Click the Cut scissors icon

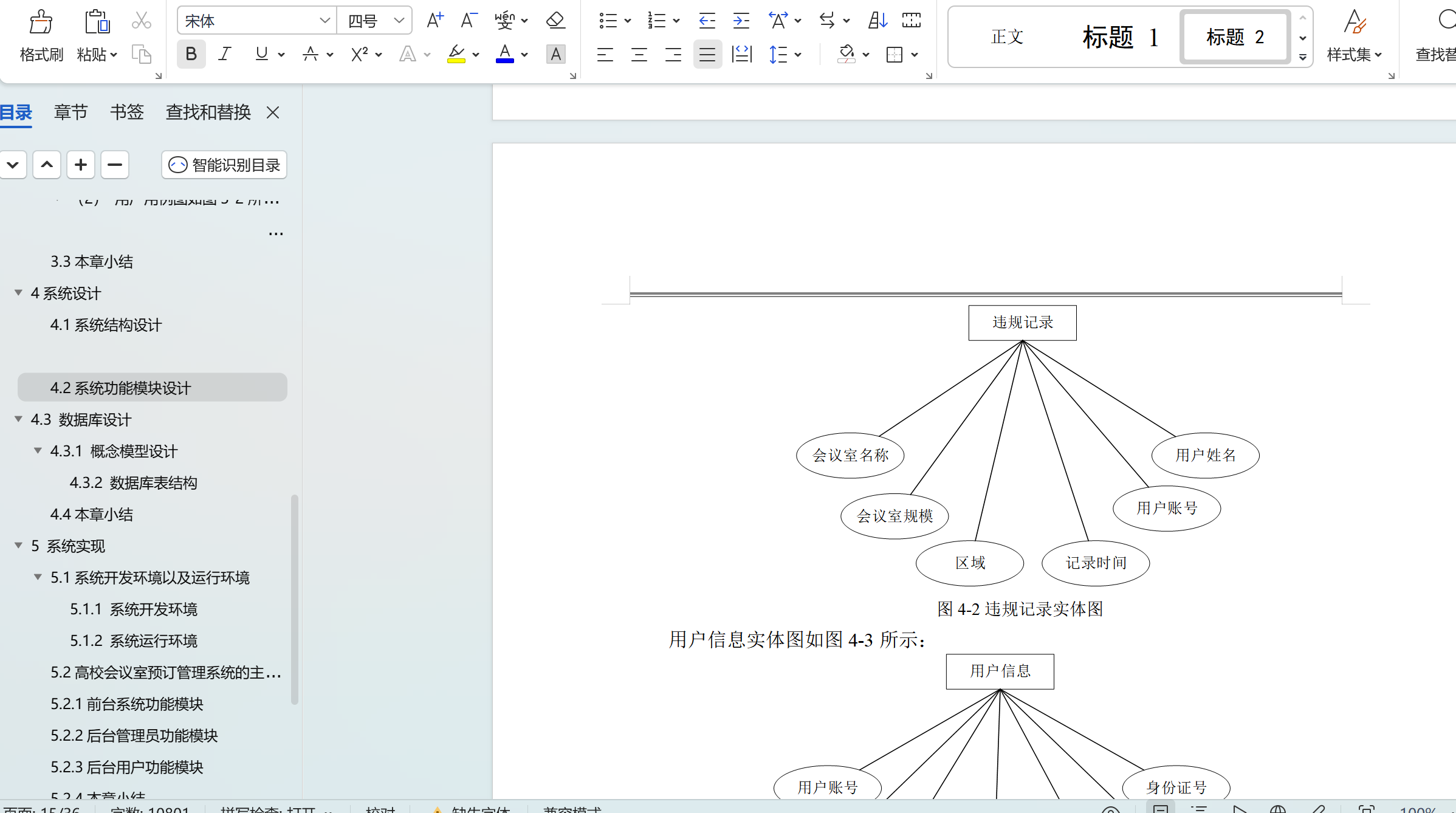[x=141, y=20]
